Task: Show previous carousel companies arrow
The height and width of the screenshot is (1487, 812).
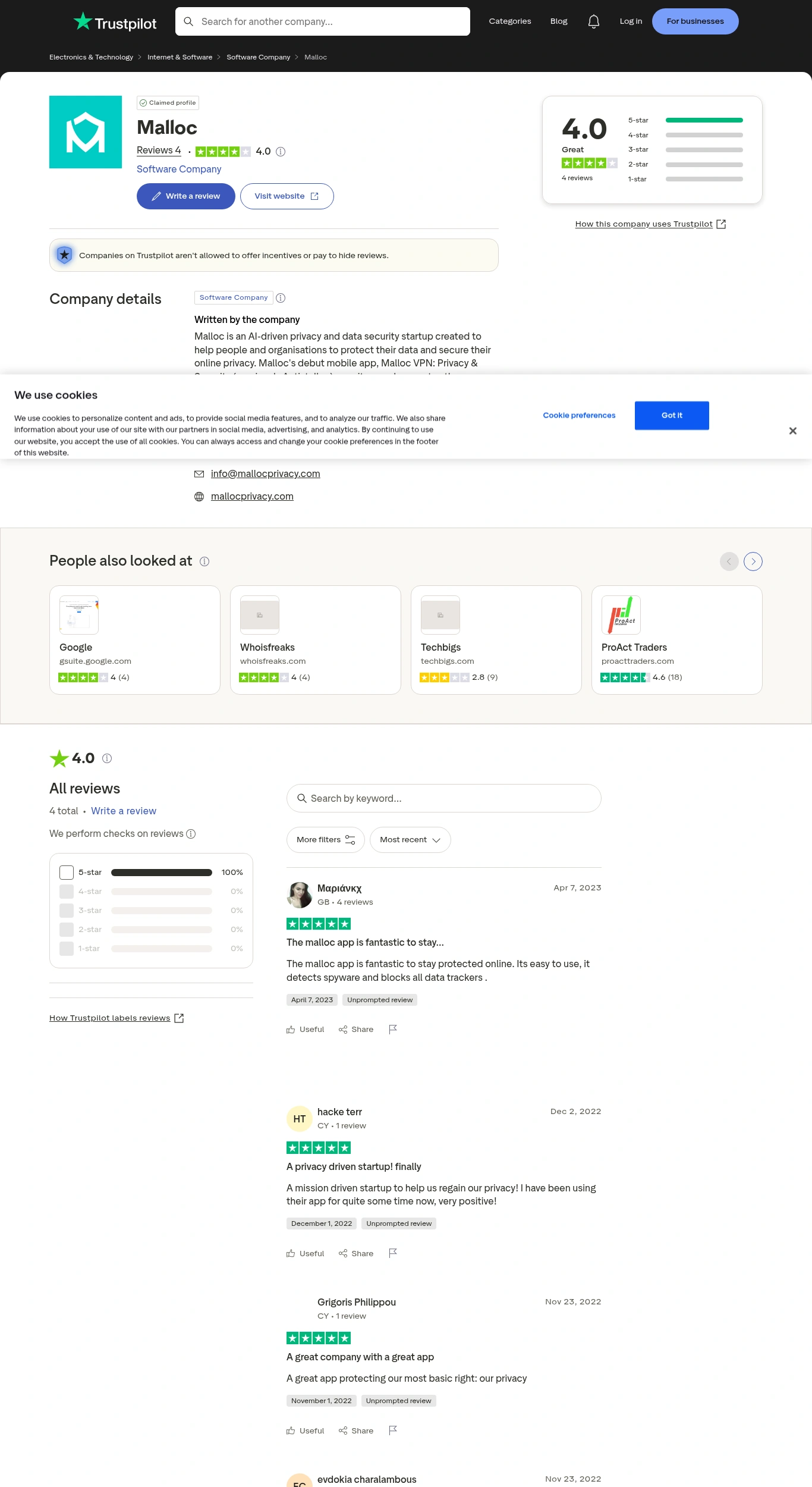Action: (x=729, y=561)
